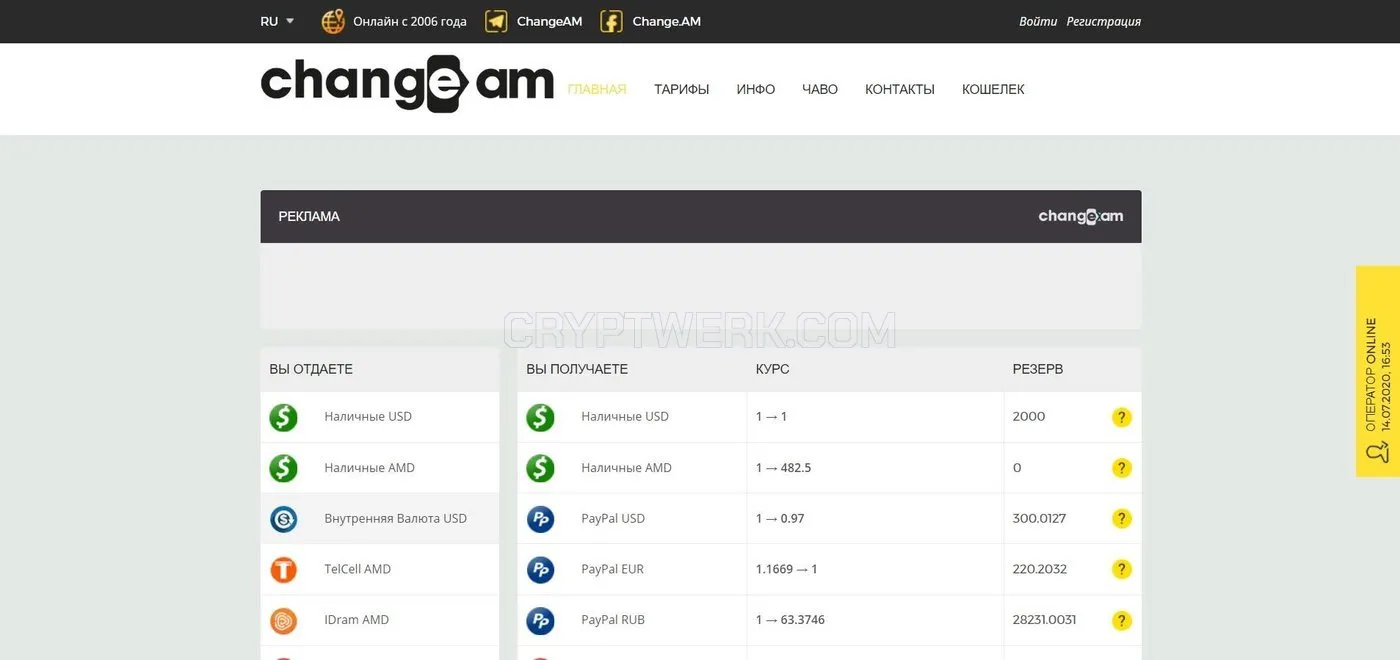
Task: Click the small change.am logo in РЕКЛАМА bar
Action: 1081,216
